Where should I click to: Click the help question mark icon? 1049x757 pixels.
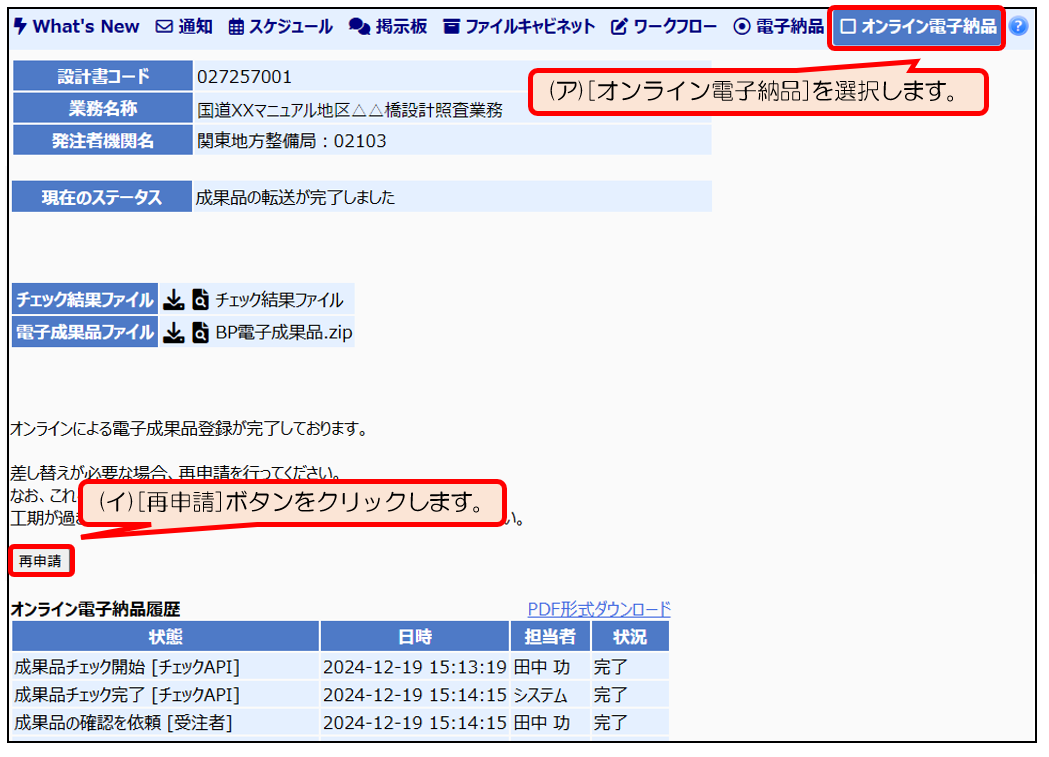click(x=1018, y=27)
